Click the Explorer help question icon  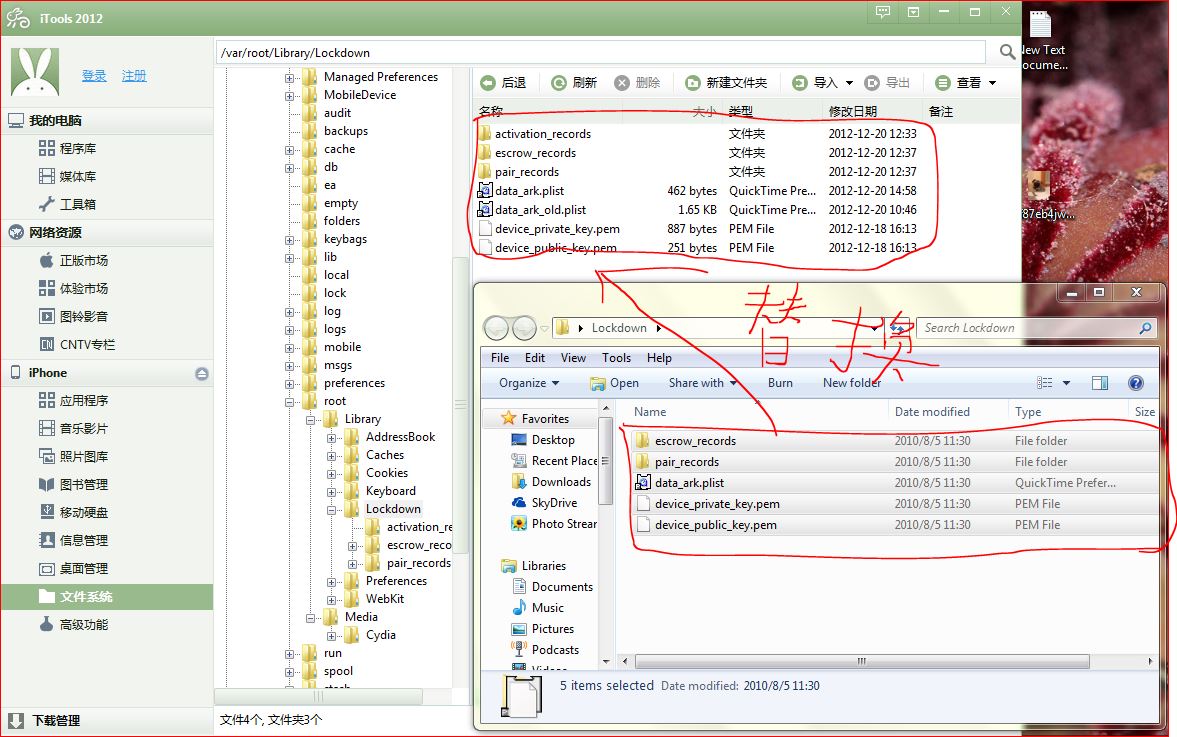tap(1136, 383)
